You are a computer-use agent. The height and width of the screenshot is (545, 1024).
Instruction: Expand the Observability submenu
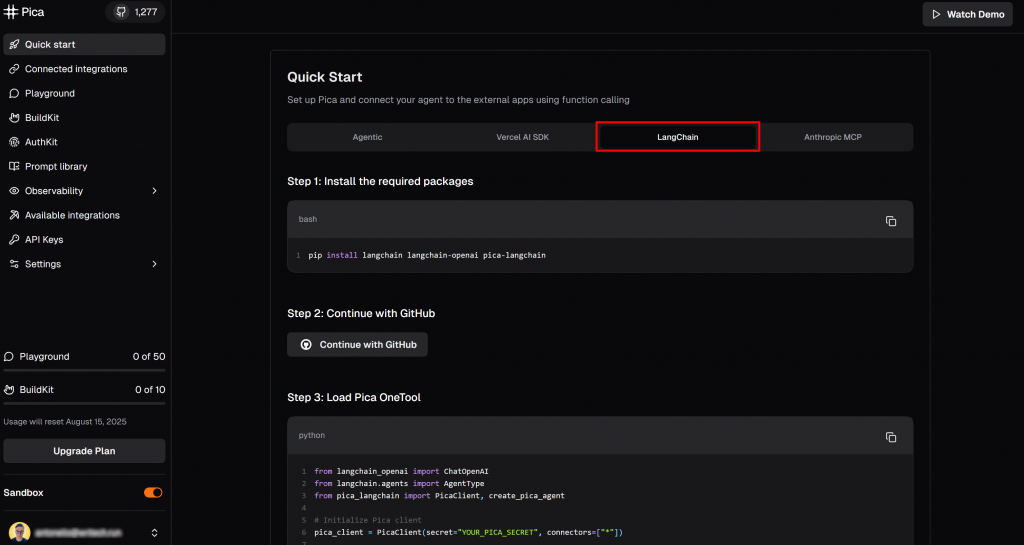click(154, 191)
